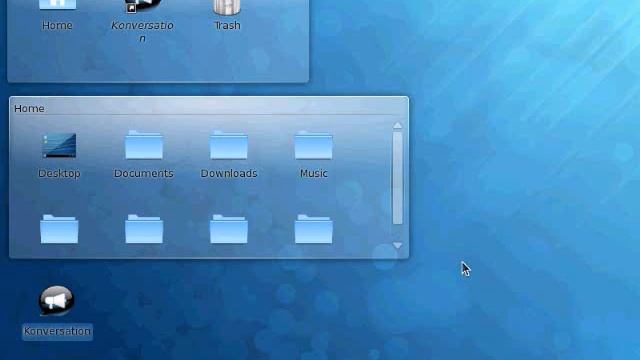The width and height of the screenshot is (640, 360).
Task: Open the Downloads folder in Home widget
Action: coord(229,145)
